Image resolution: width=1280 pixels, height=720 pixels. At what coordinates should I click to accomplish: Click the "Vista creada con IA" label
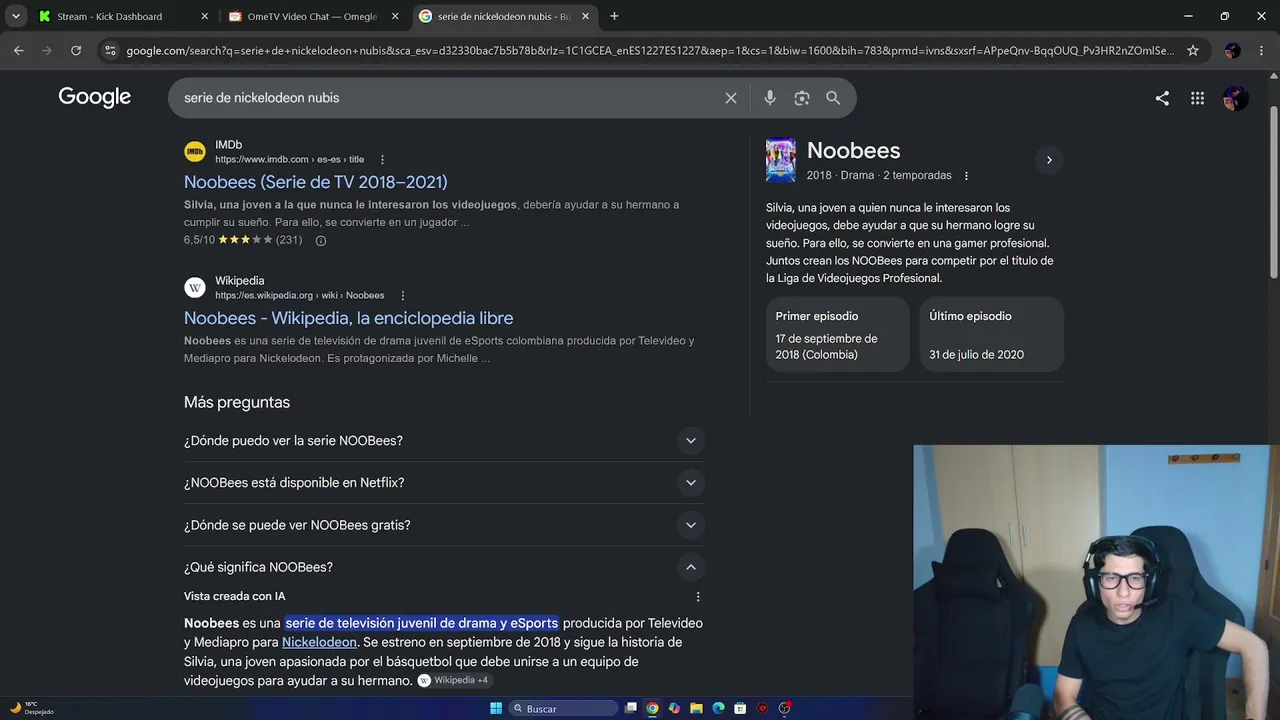click(x=235, y=596)
